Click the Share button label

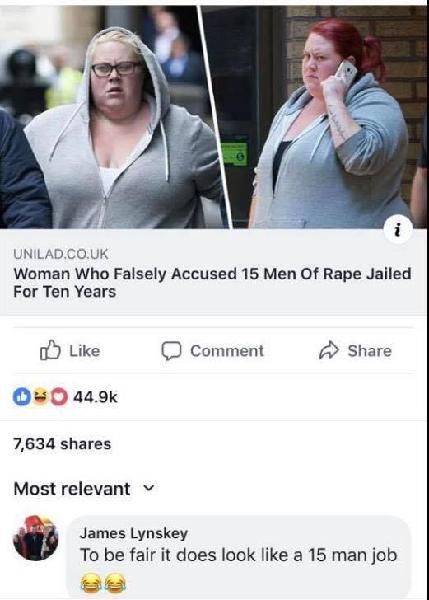(369, 351)
